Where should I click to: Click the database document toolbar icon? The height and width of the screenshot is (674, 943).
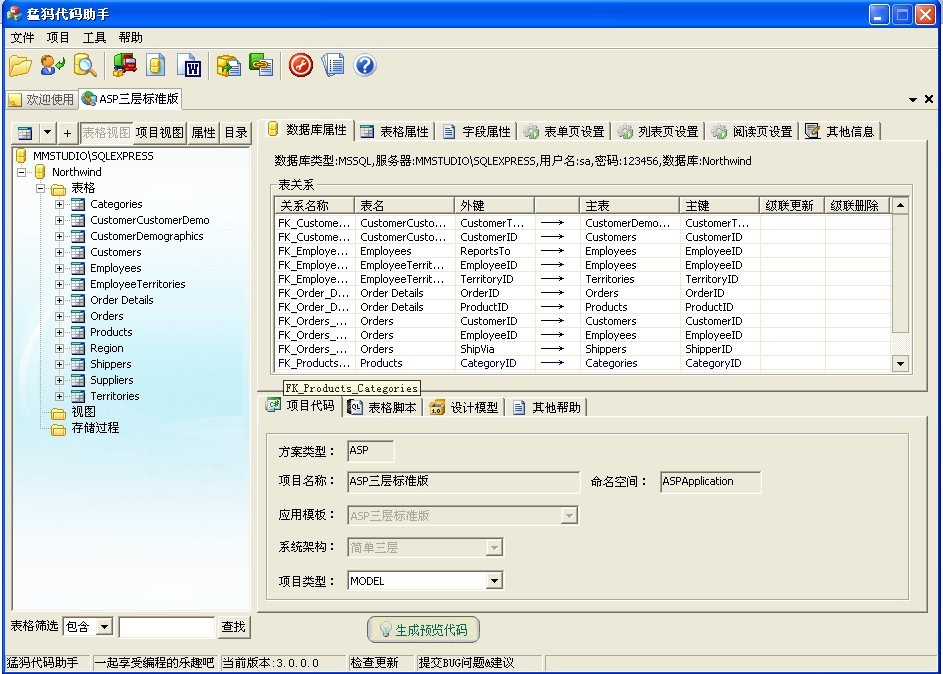point(155,65)
